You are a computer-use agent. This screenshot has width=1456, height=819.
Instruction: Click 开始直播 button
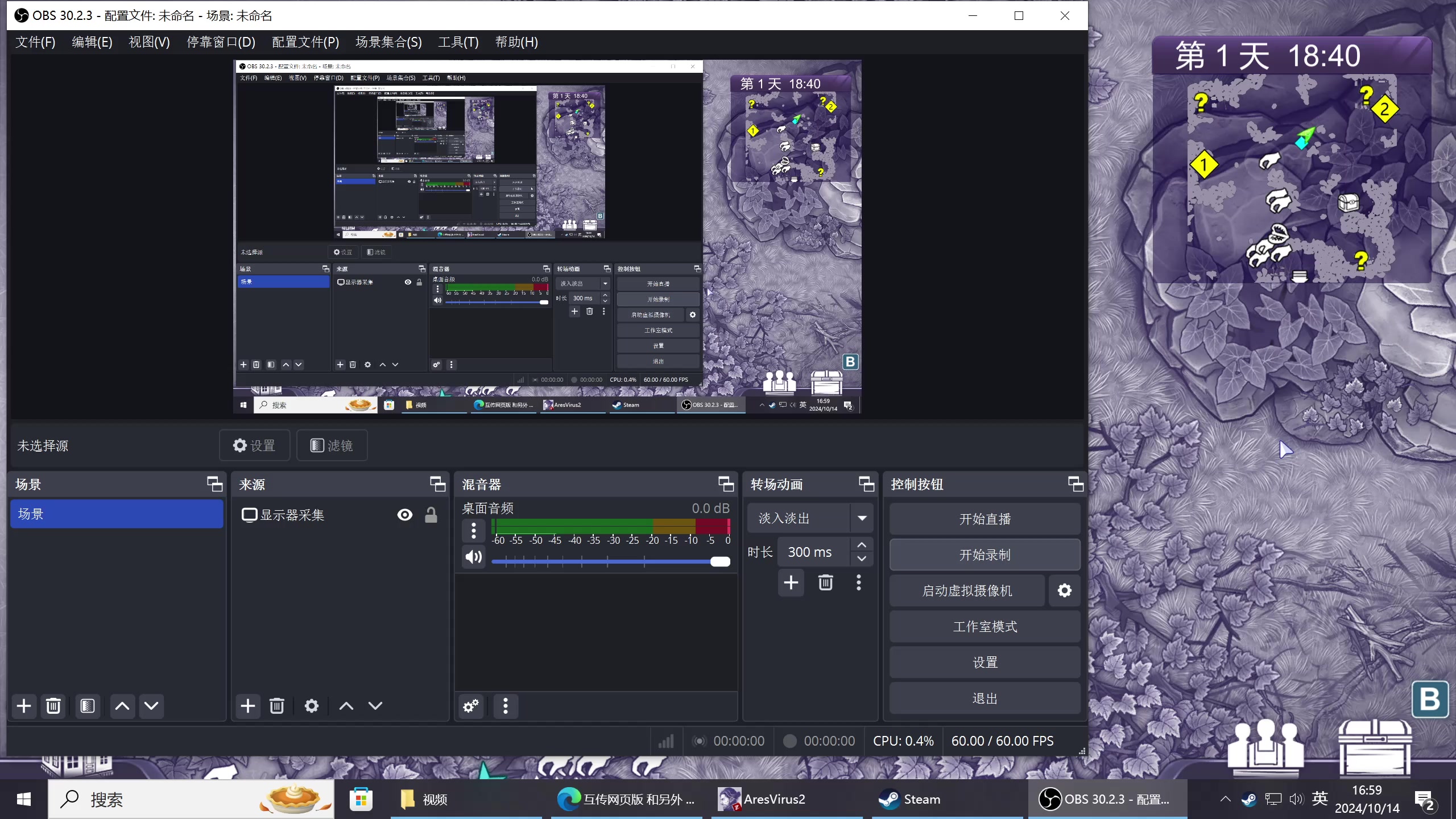985,519
